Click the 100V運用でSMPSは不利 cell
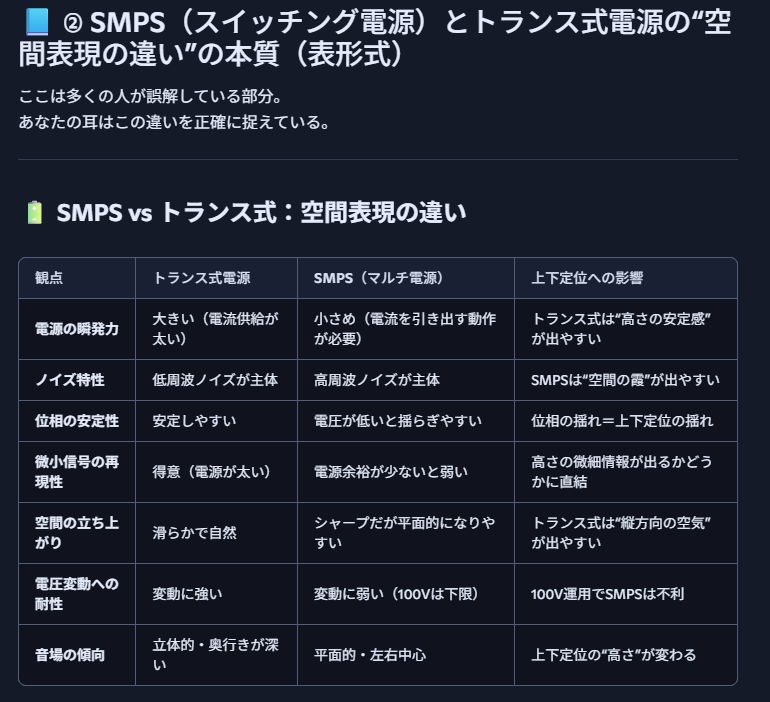Image resolution: width=770 pixels, height=702 pixels. pyautogui.click(x=607, y=594)
